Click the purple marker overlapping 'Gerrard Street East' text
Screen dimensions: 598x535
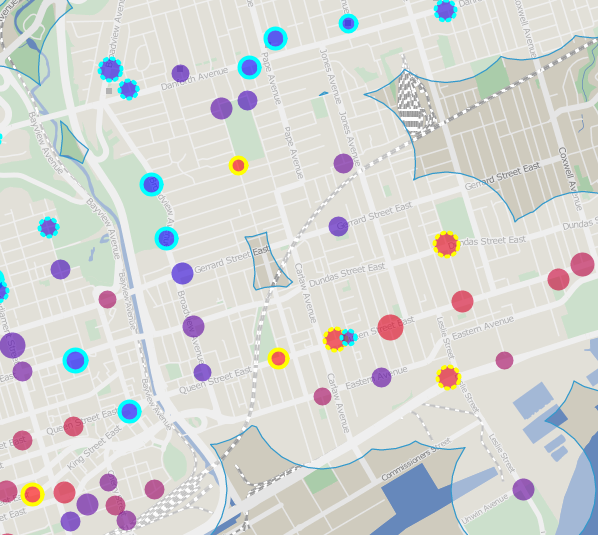tap(338, 226)
